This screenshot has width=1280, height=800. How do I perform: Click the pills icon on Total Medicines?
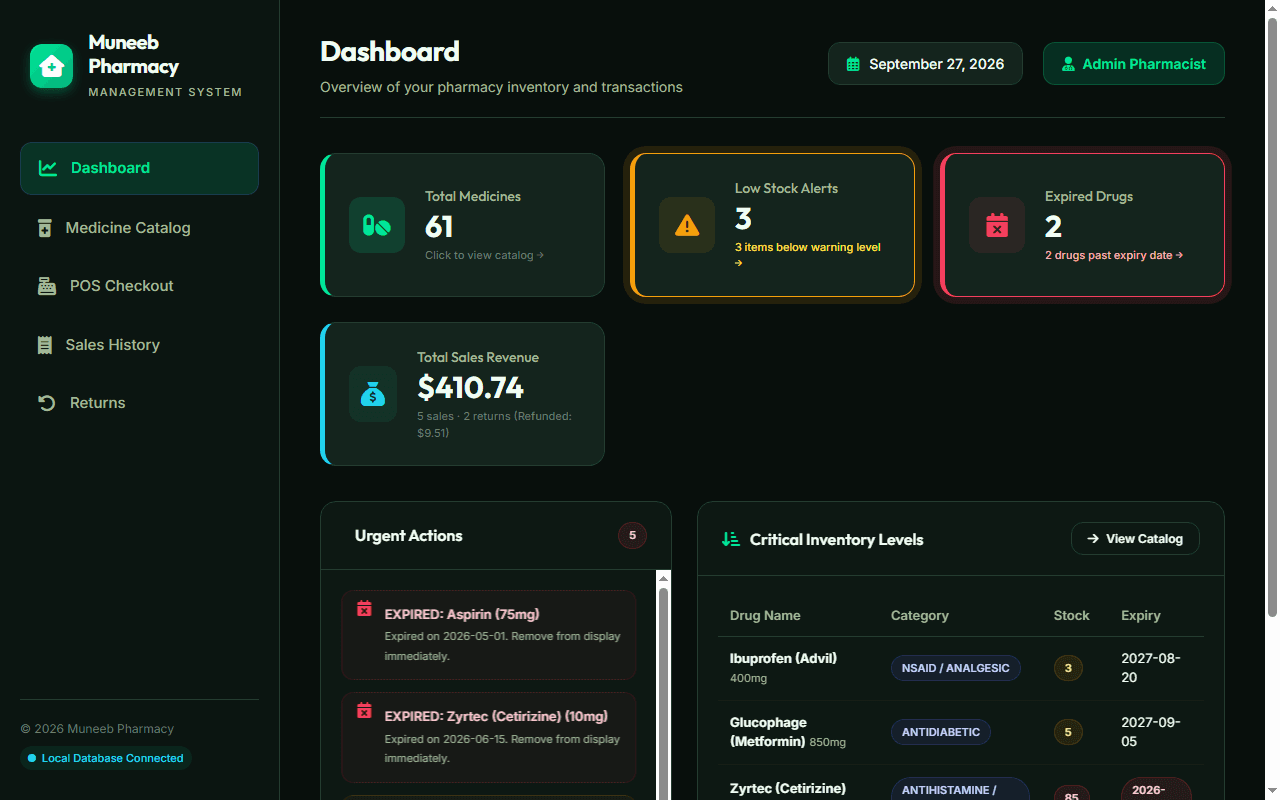pos(377,225)
